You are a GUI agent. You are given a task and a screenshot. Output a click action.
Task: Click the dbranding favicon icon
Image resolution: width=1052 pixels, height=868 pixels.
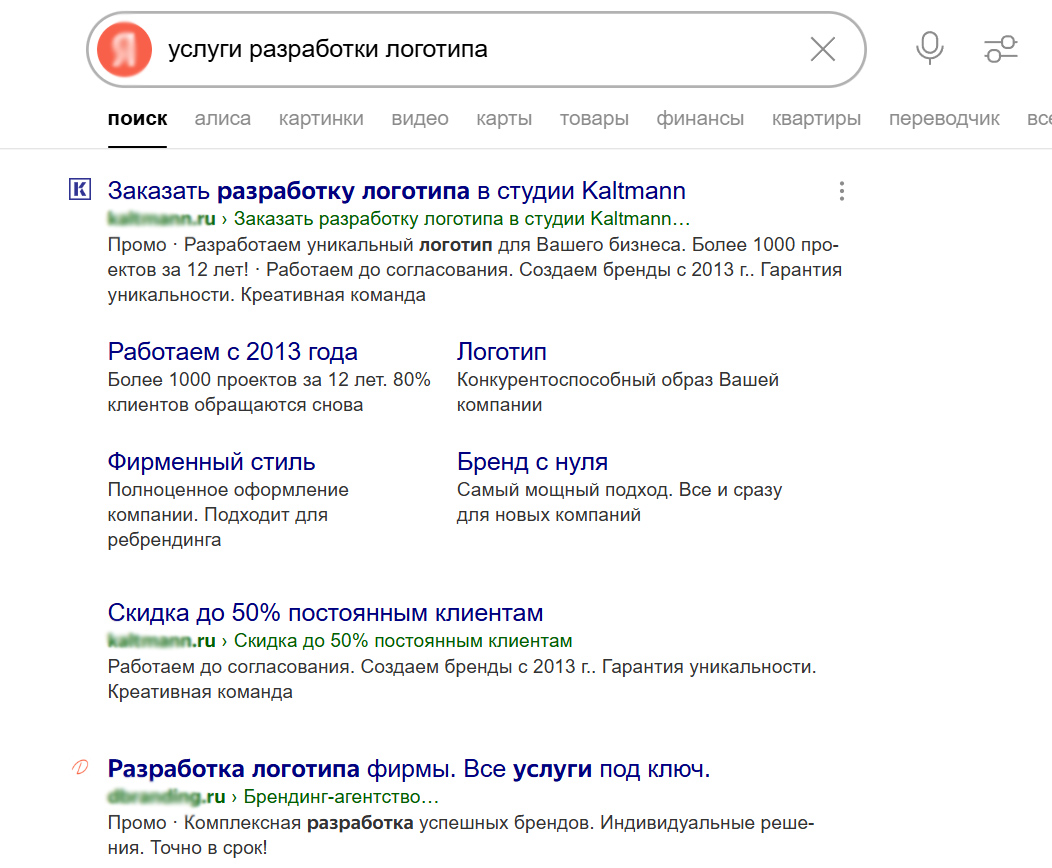(80, 768)
